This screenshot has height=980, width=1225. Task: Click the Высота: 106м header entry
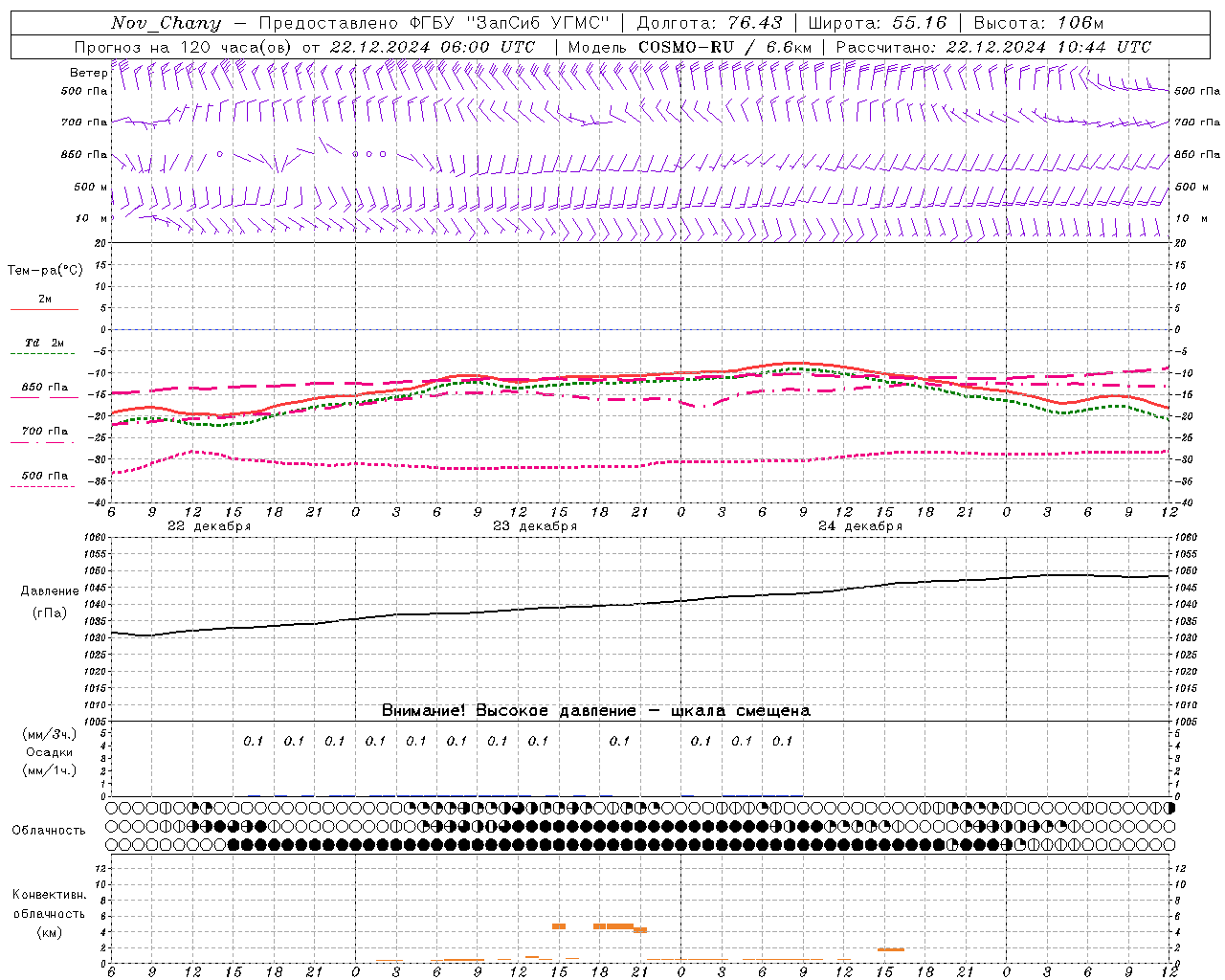pyautogui.click(x=1038, y=23)
